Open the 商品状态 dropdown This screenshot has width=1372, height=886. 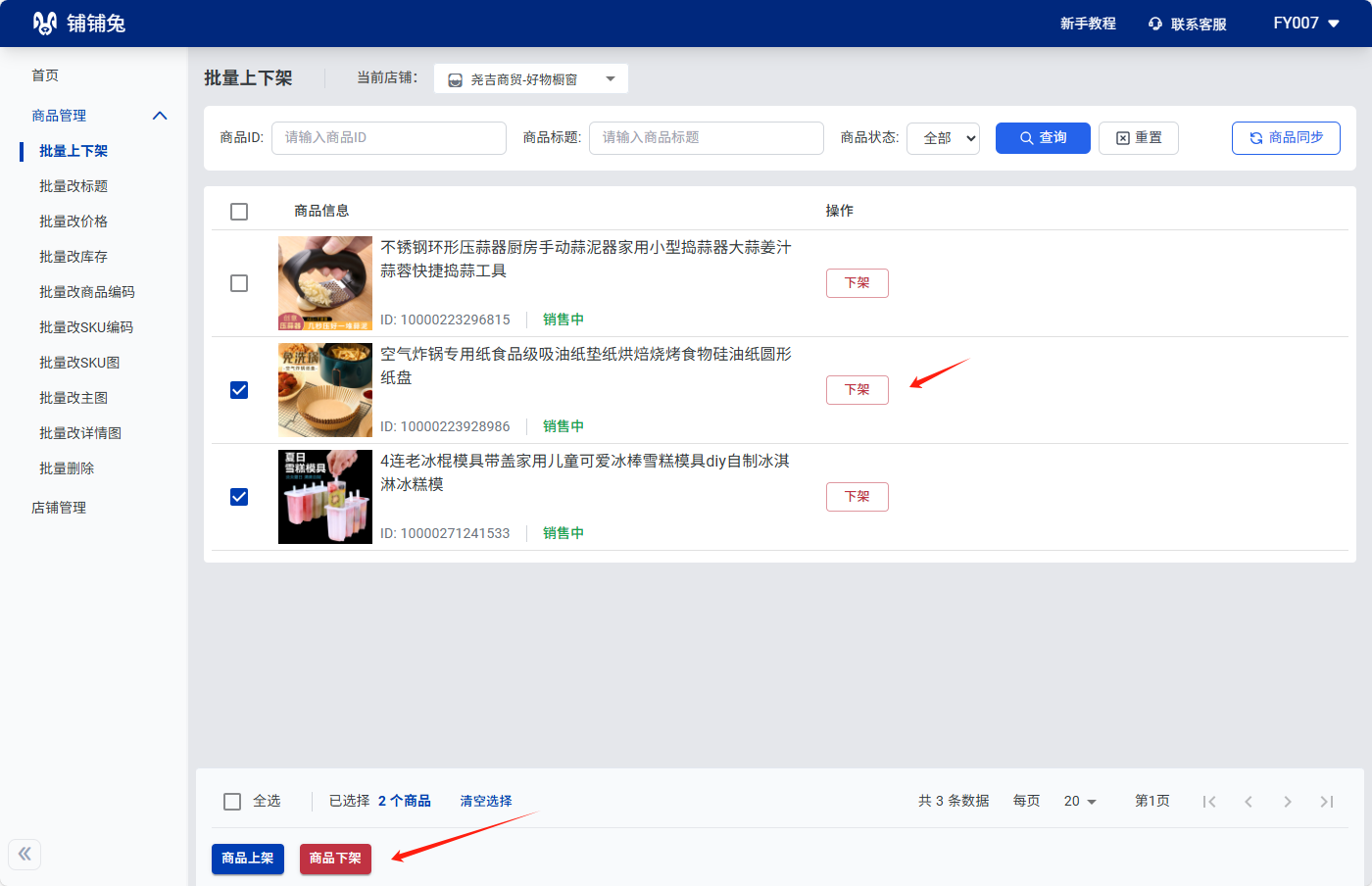point(943,138)
